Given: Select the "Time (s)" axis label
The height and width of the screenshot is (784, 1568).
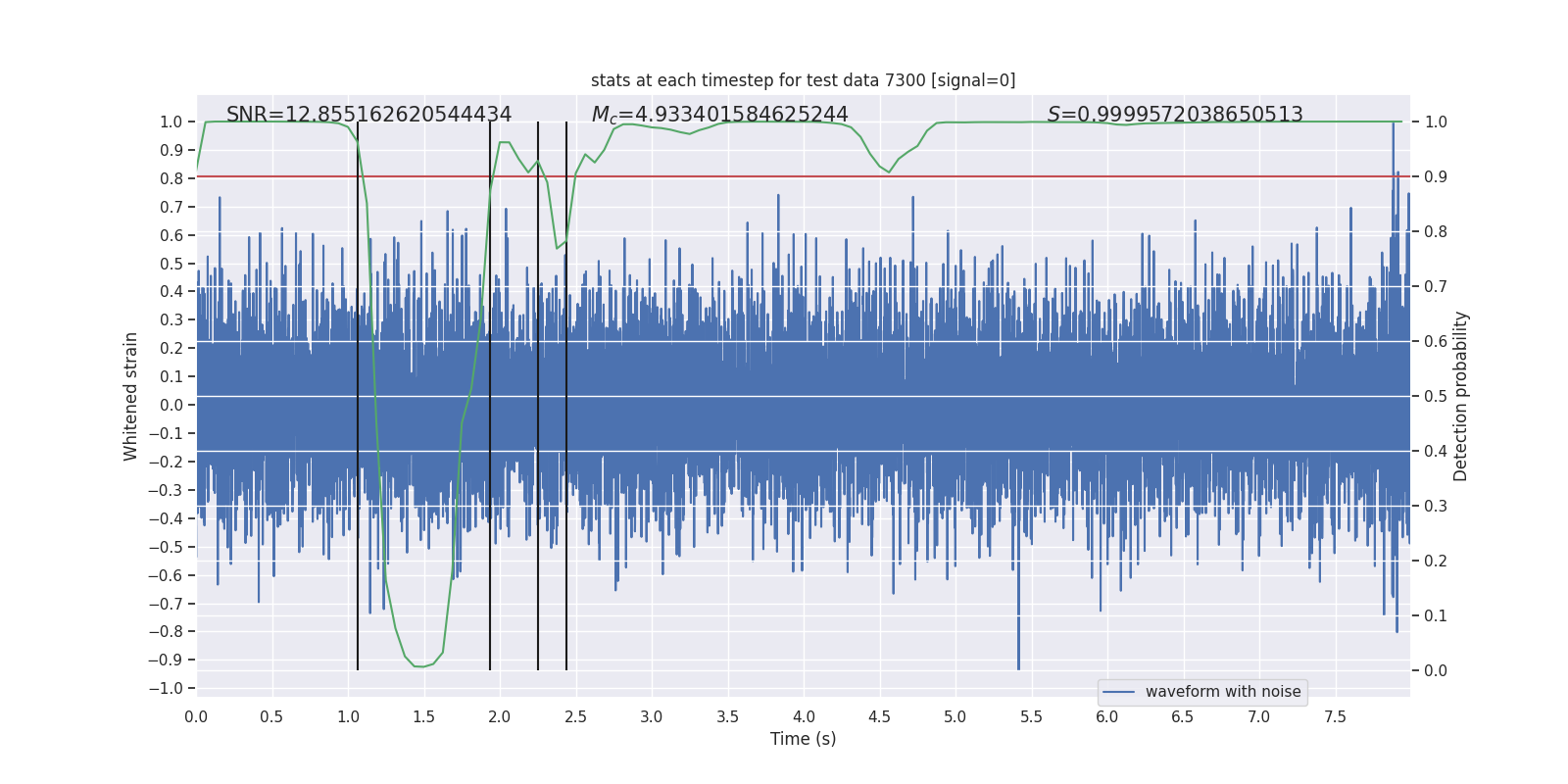Looking at the screenshot, I should tap(803, 739).
